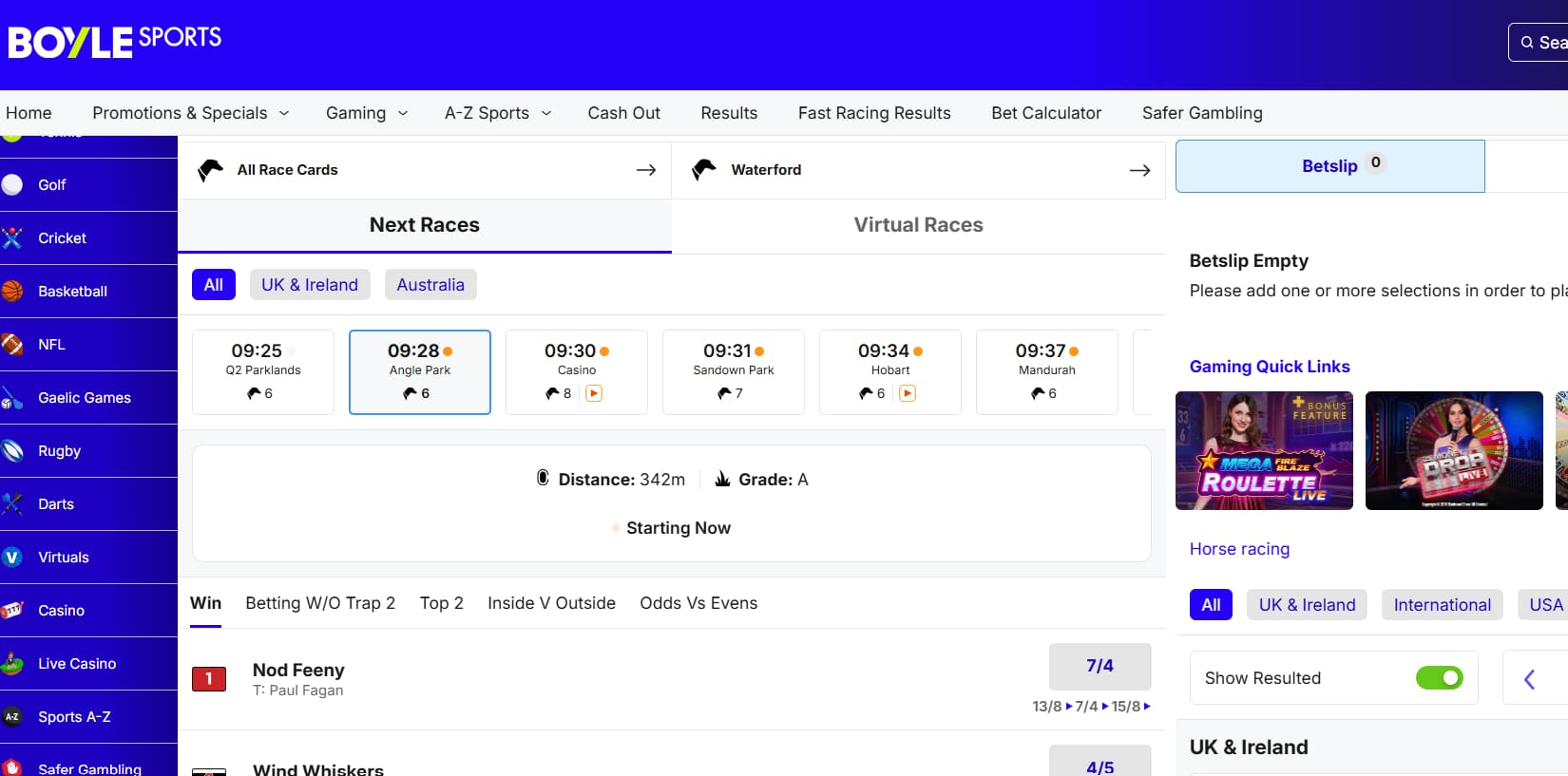The width and height of the screenshot is (1568, 776).
Task: Select the 09:31 Sandown Park race card
Action: 734,371
